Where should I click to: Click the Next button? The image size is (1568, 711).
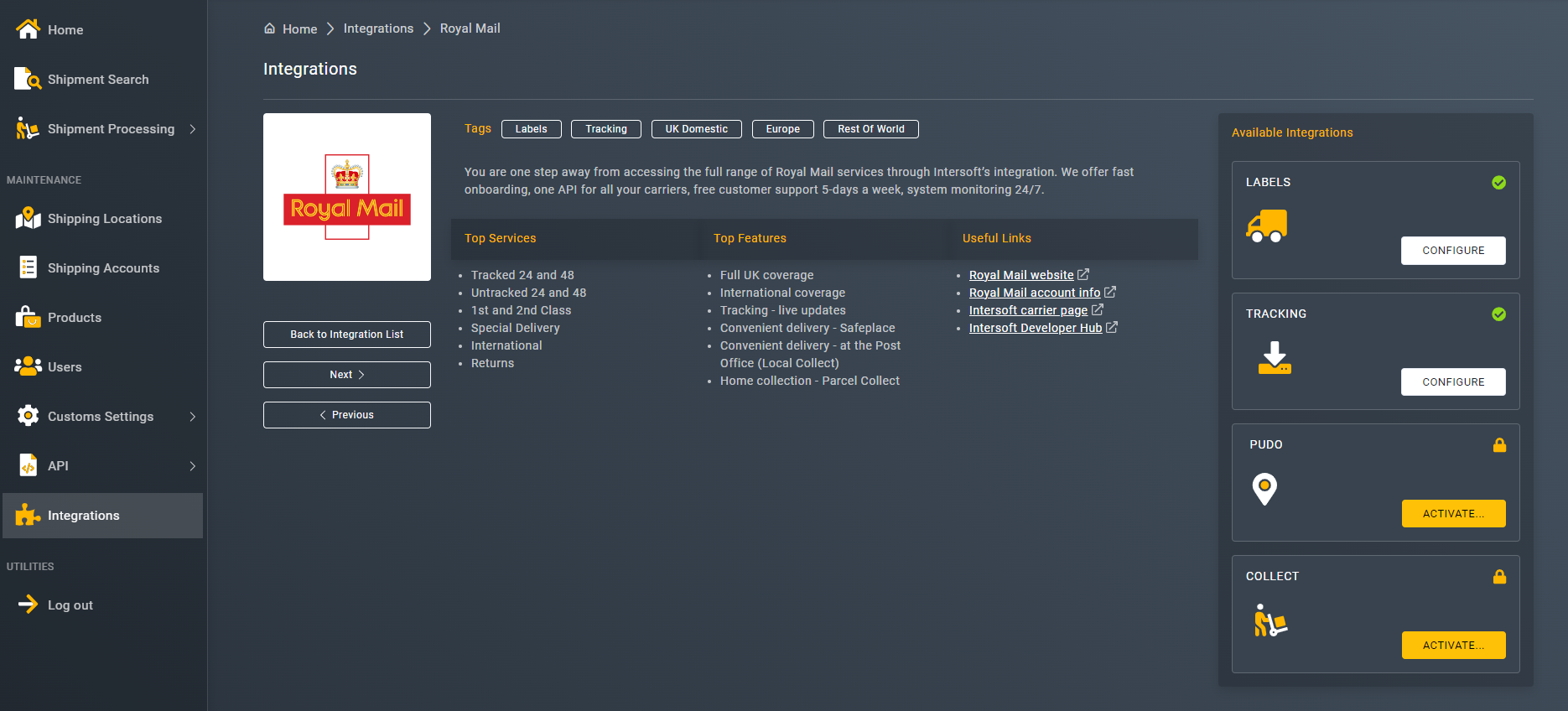click(x=347, y=375)
